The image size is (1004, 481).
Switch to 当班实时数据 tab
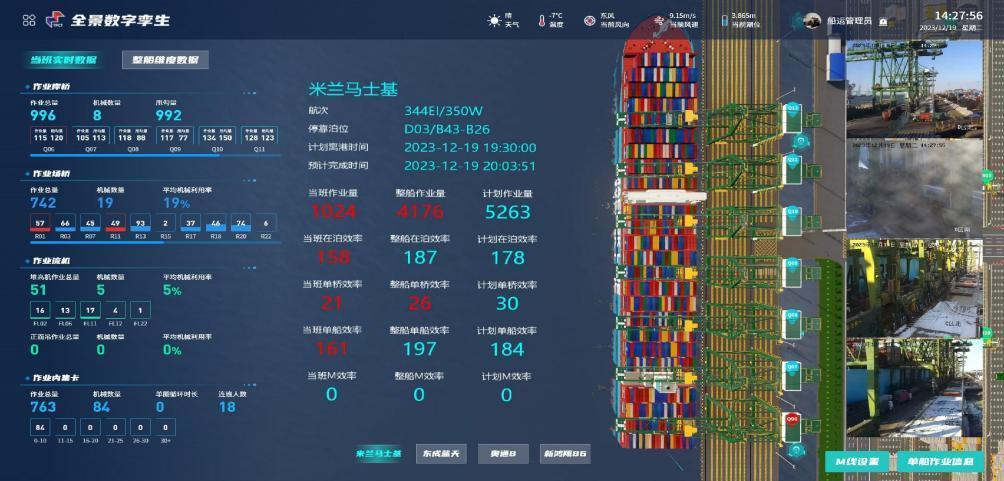(63, 60)
